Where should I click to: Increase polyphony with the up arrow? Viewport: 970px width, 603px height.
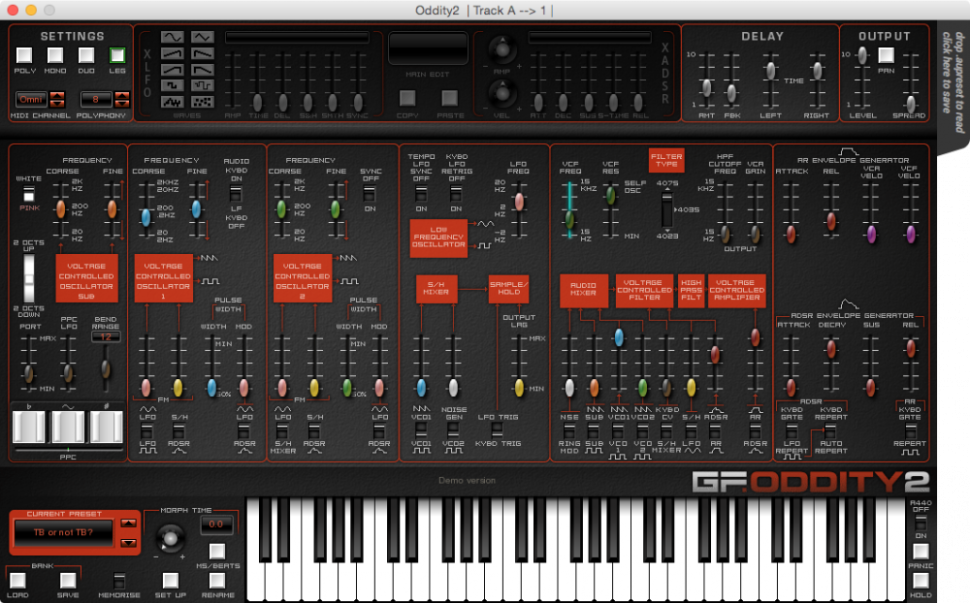click(x=122, y=95)
